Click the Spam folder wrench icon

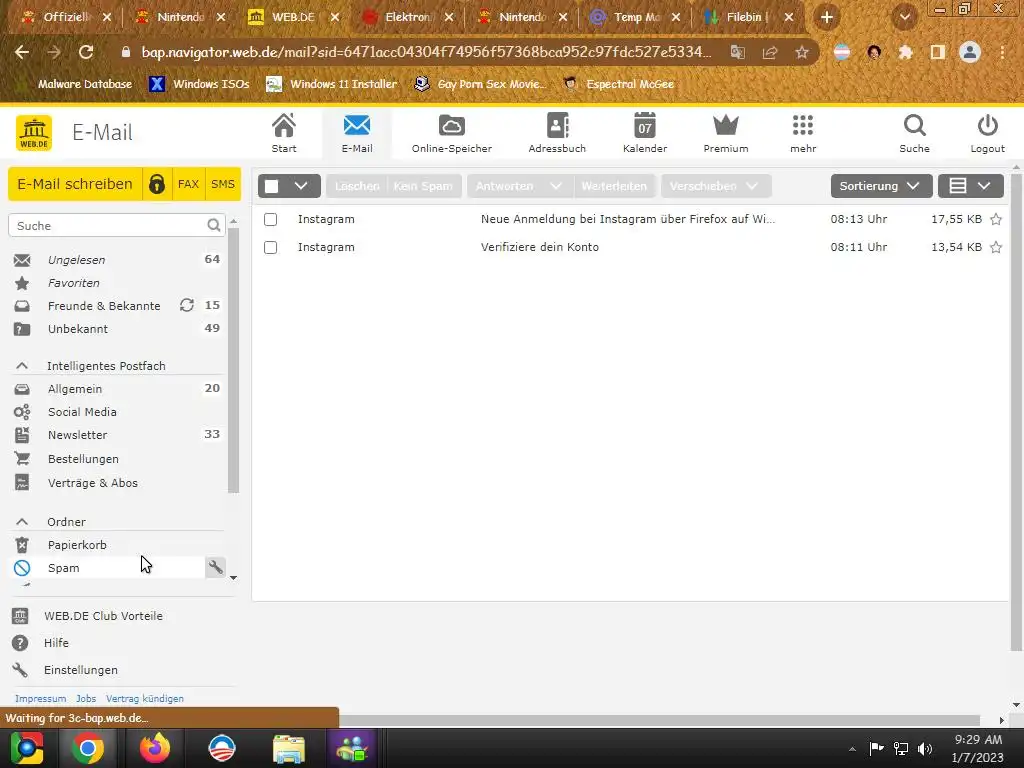coord(216,567)
